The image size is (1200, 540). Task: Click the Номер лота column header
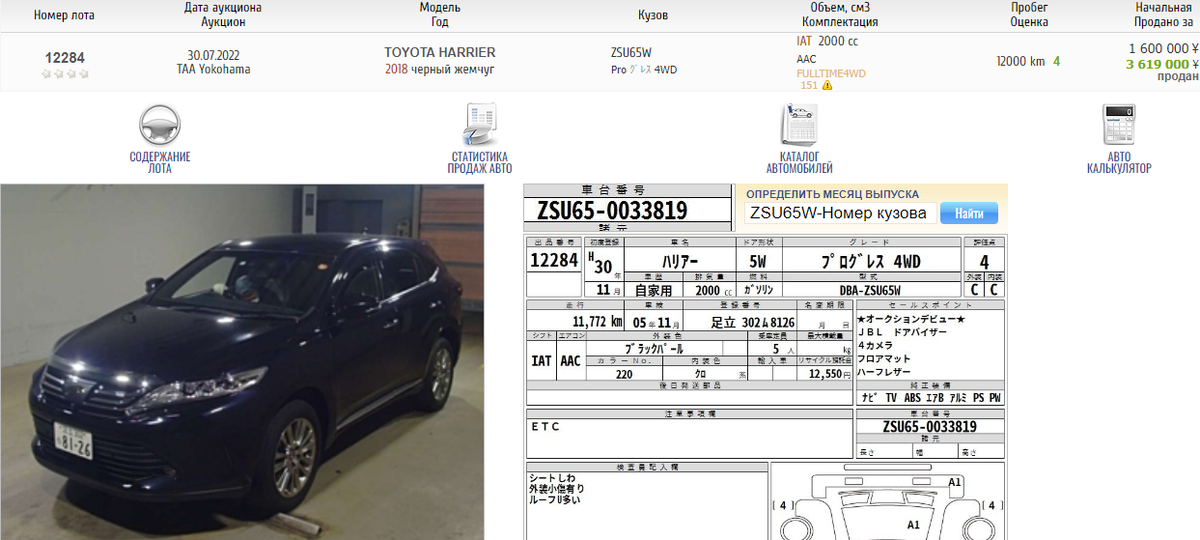click(65, 15)
